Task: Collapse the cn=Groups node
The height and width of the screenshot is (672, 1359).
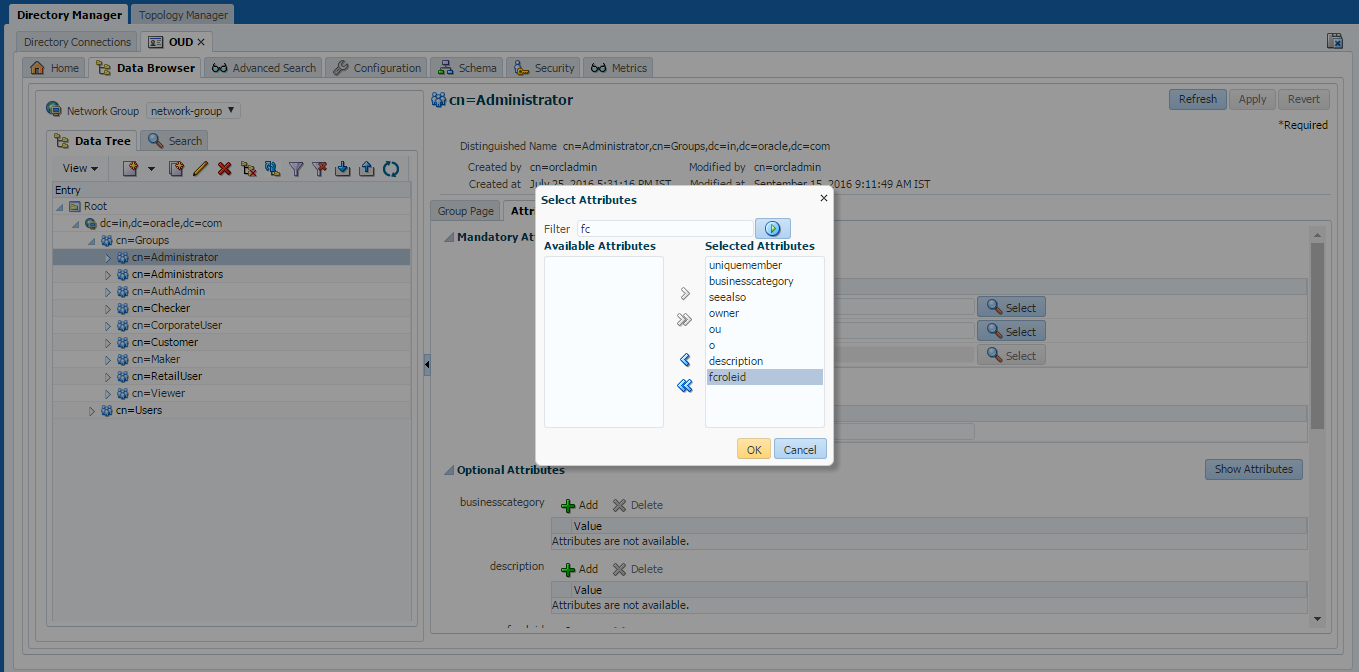Action: 91,241
